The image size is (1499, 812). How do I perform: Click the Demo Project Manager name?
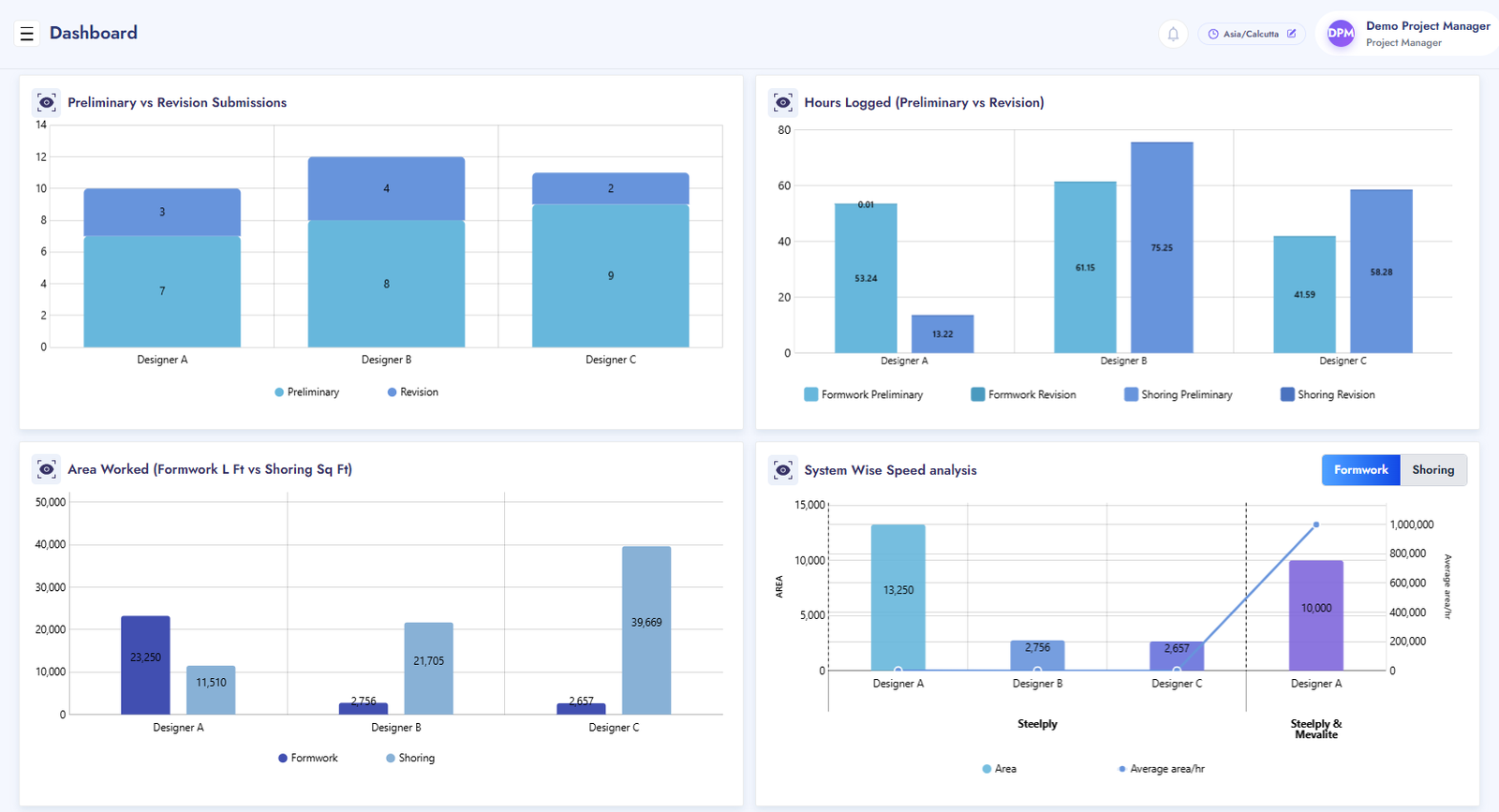(1428, 26)
